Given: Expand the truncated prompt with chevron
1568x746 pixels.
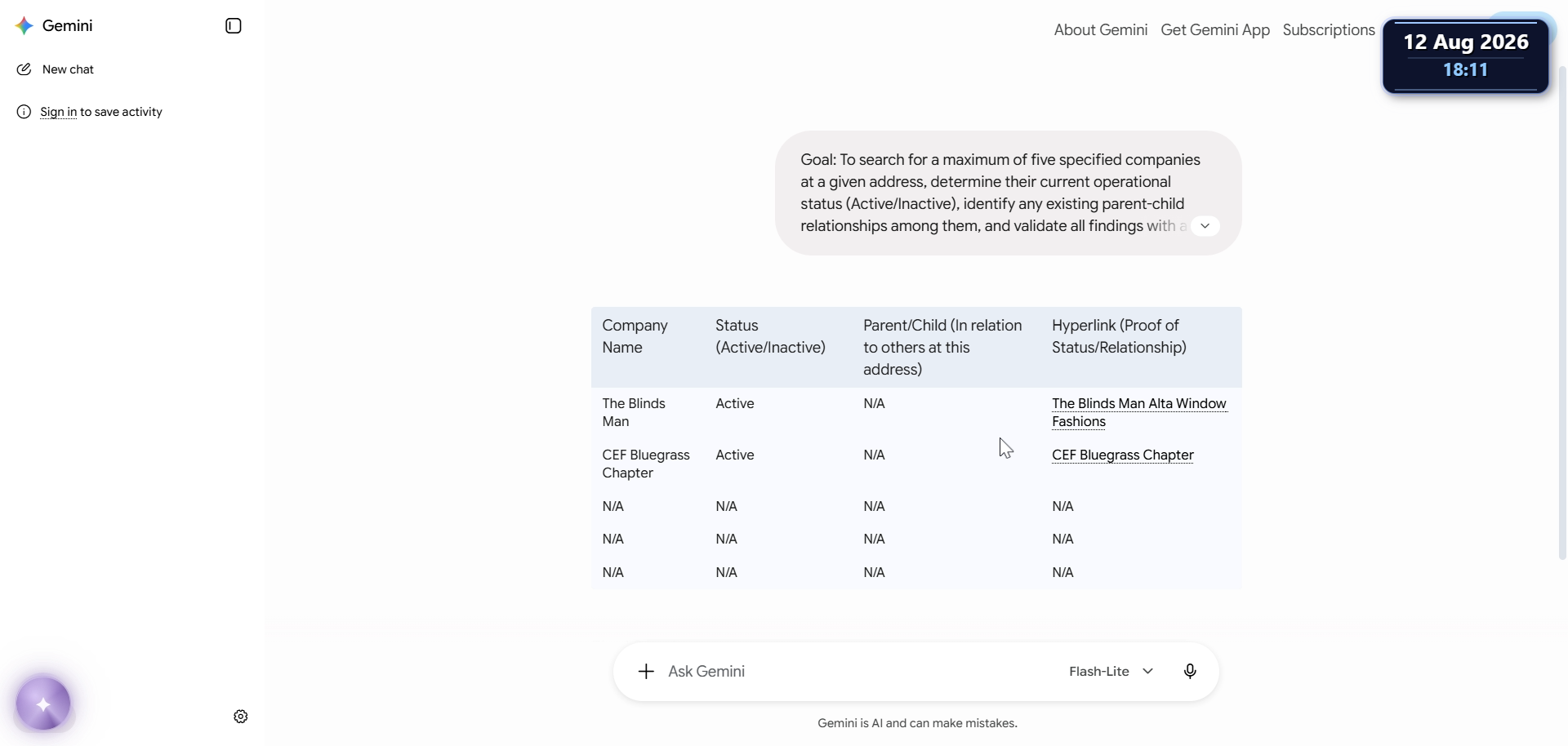Looking at the screenshot, I should point(1205,226).
